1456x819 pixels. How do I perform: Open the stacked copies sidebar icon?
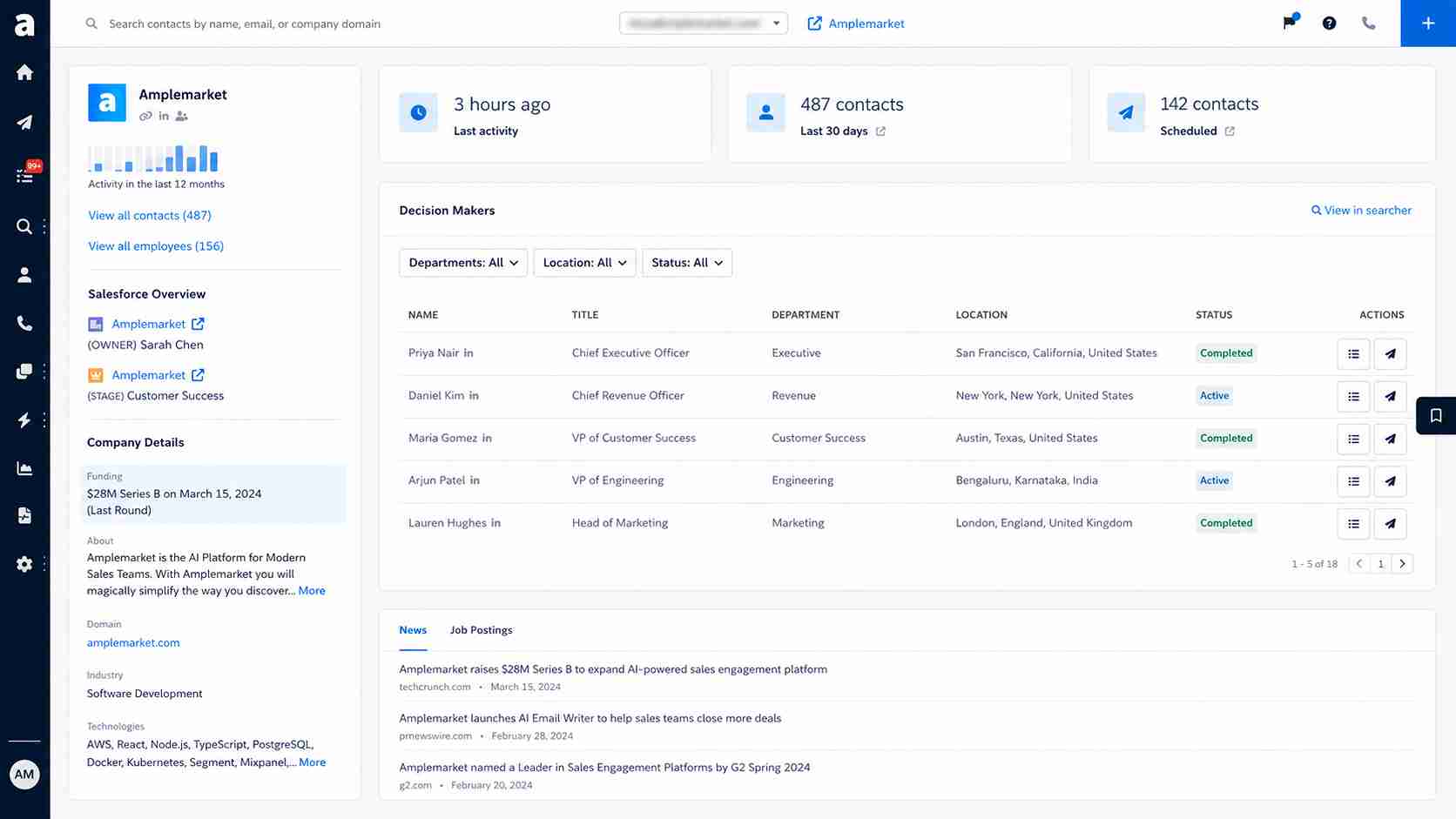click(x=24, y=372)
